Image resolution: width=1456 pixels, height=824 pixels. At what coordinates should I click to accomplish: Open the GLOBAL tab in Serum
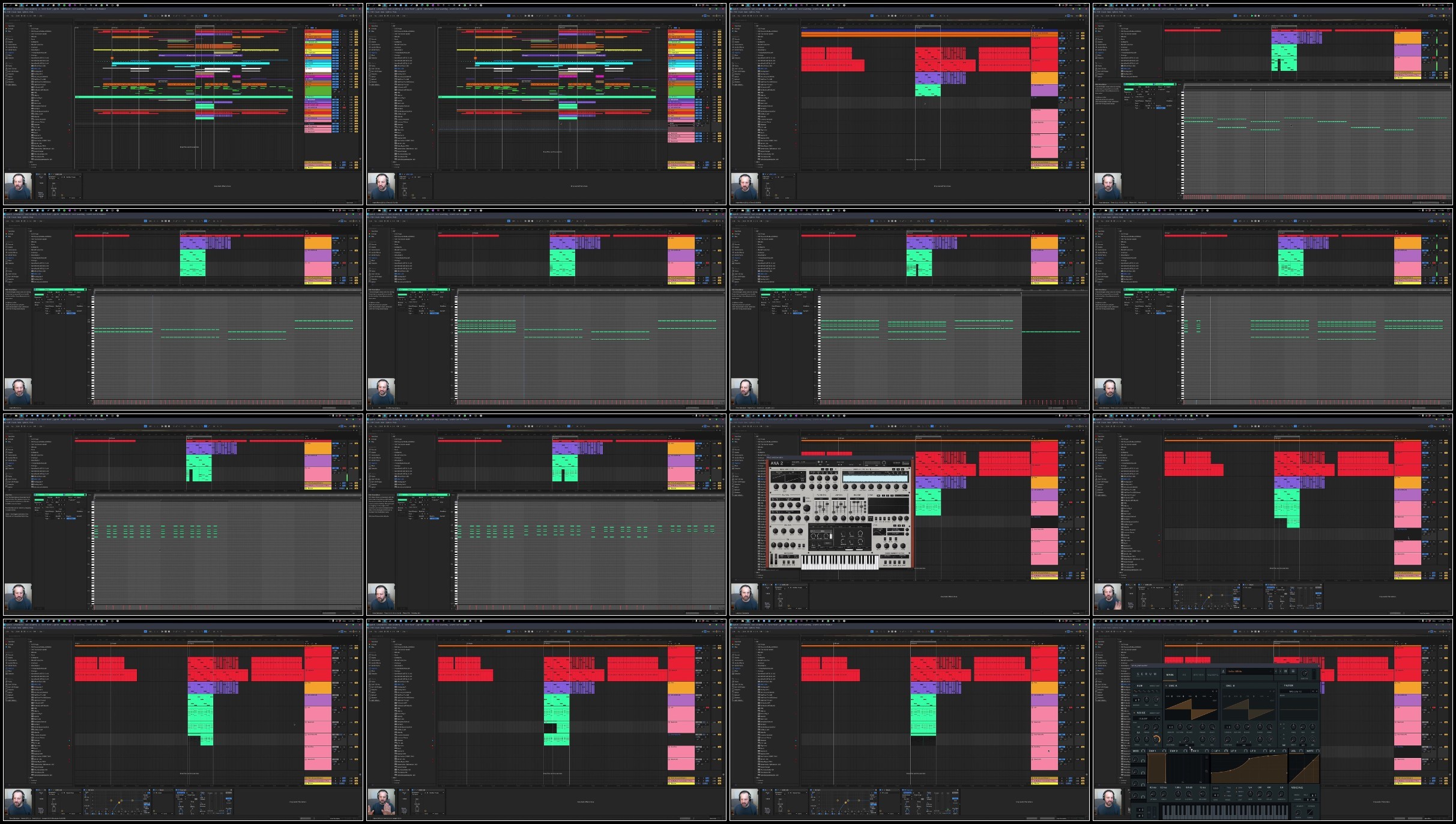1213,675
